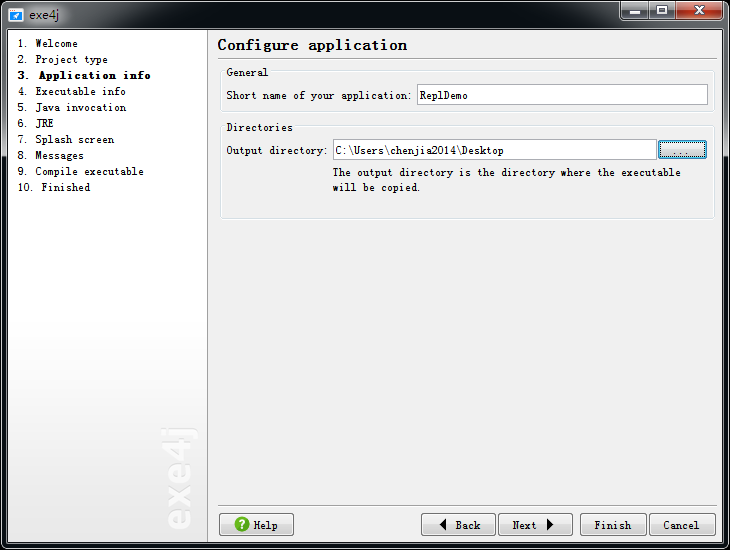Click the 'Short name of your application:' label
Image resolution: width=730 pixels, height=550 pixels.
pyautogui.click(x=318, y=95)
